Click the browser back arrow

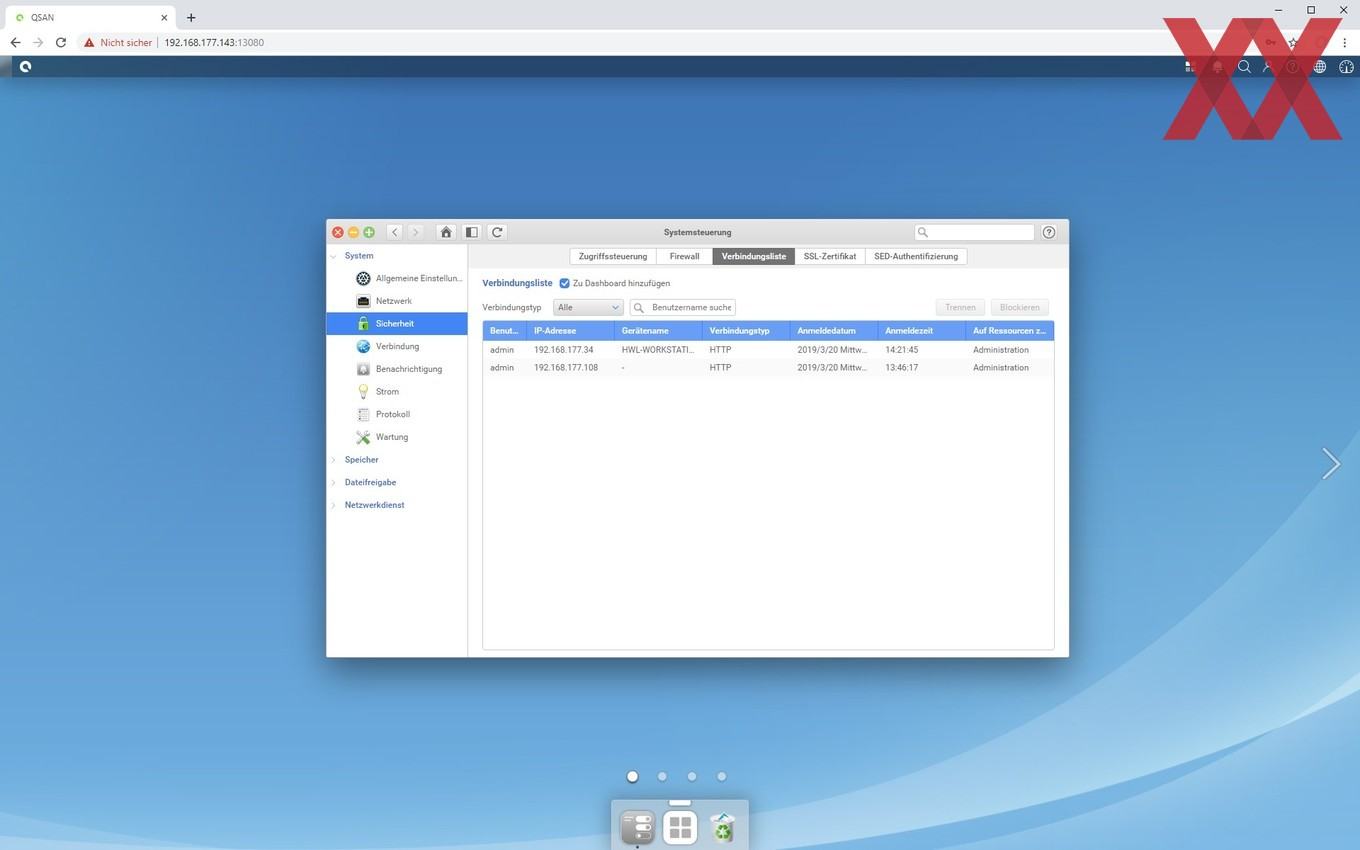coord(15,43)
